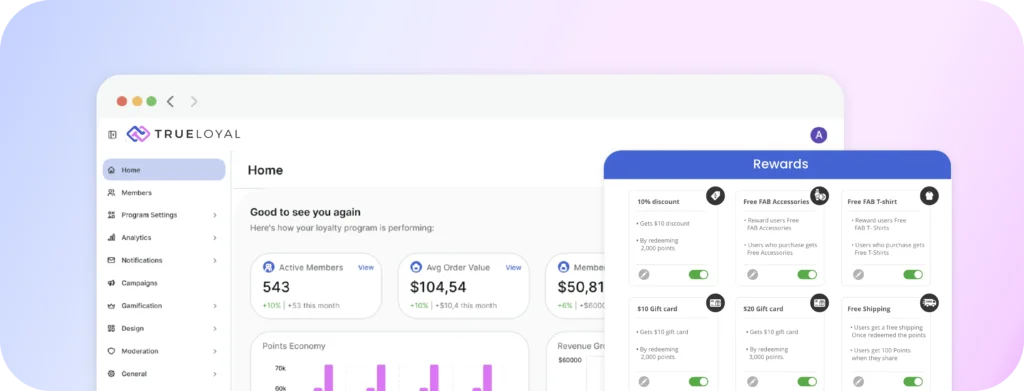Screen dimensions: 1024x391
Task: Click the red window close dot
Action: coord(122,101)
